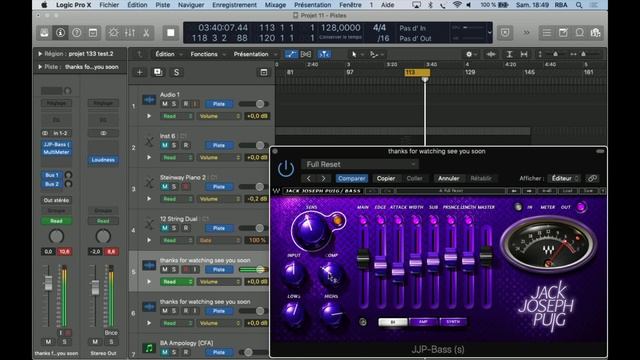Expand the Piste inspector triangle

click(x=40, y=67)
